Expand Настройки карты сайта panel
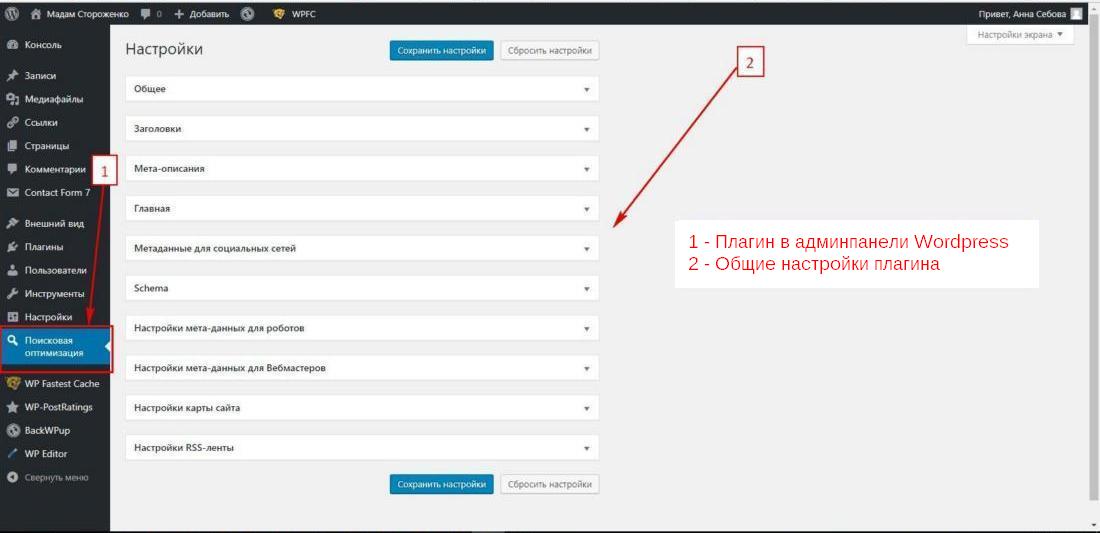 361,408
